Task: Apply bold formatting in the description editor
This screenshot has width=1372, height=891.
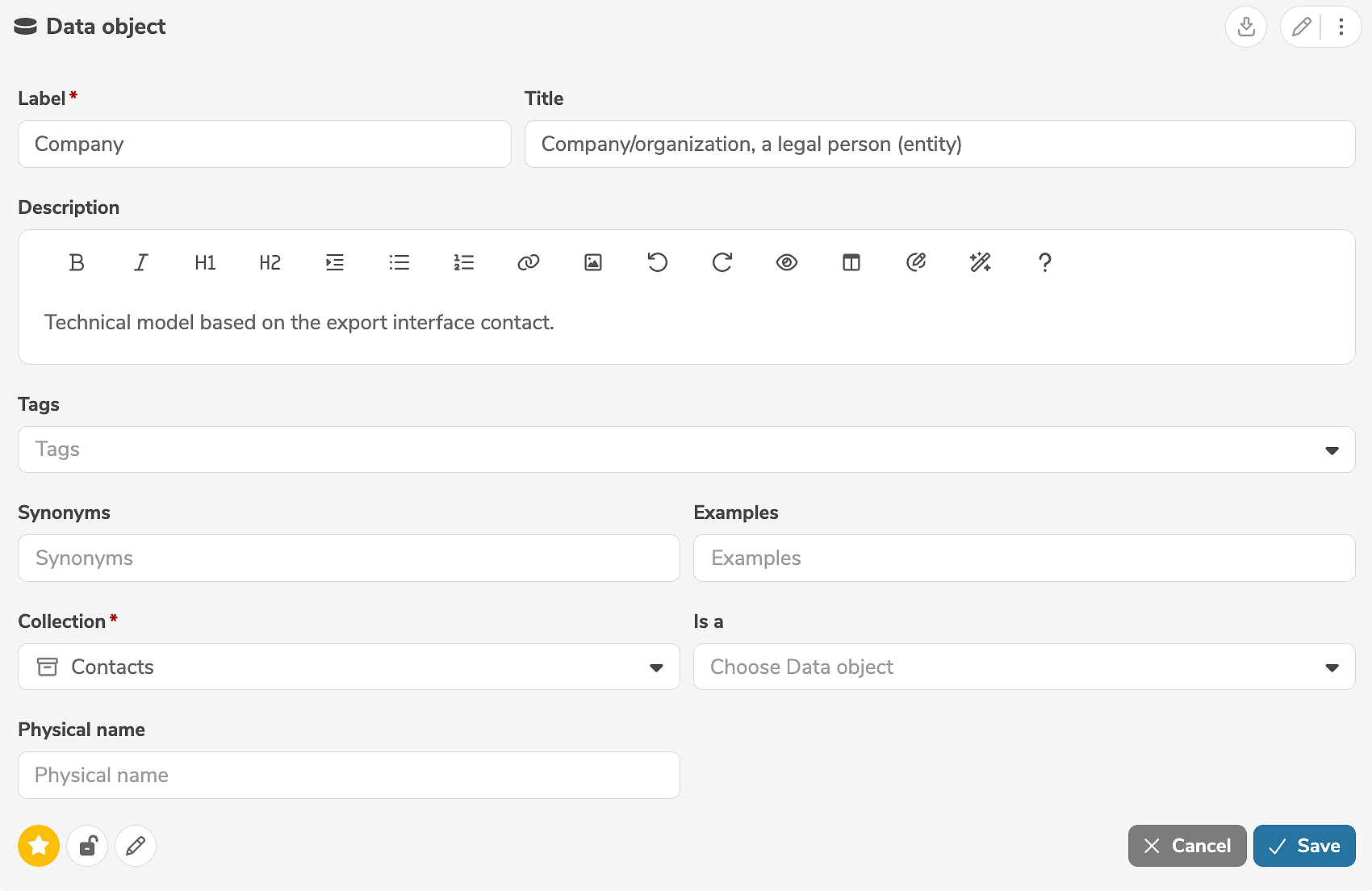Action: (77, 262)
